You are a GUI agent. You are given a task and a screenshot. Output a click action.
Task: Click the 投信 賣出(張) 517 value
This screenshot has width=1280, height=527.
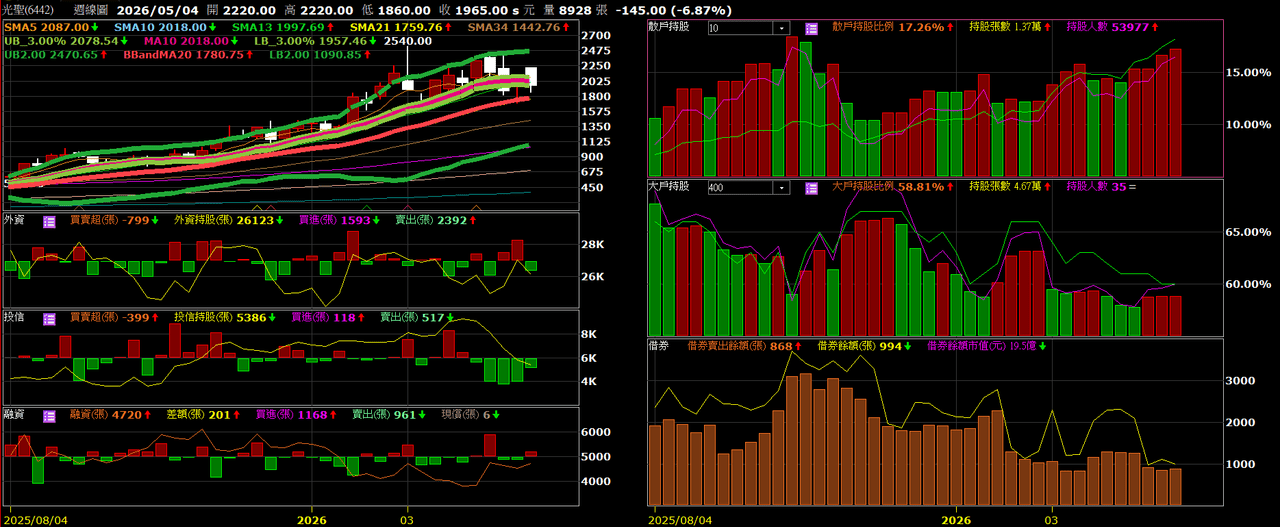tap(417, 317)
